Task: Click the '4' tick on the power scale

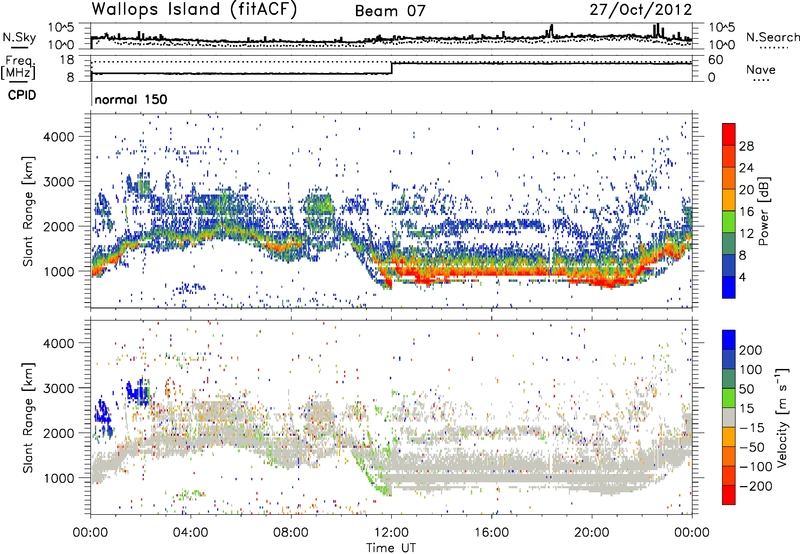Action: [743, 277]
